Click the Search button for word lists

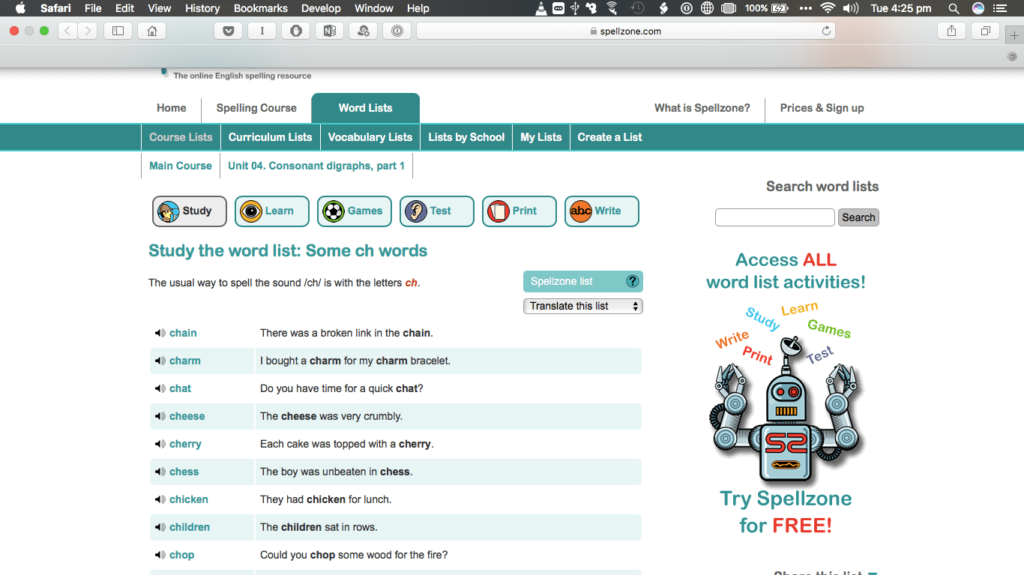tap(858, 218)
